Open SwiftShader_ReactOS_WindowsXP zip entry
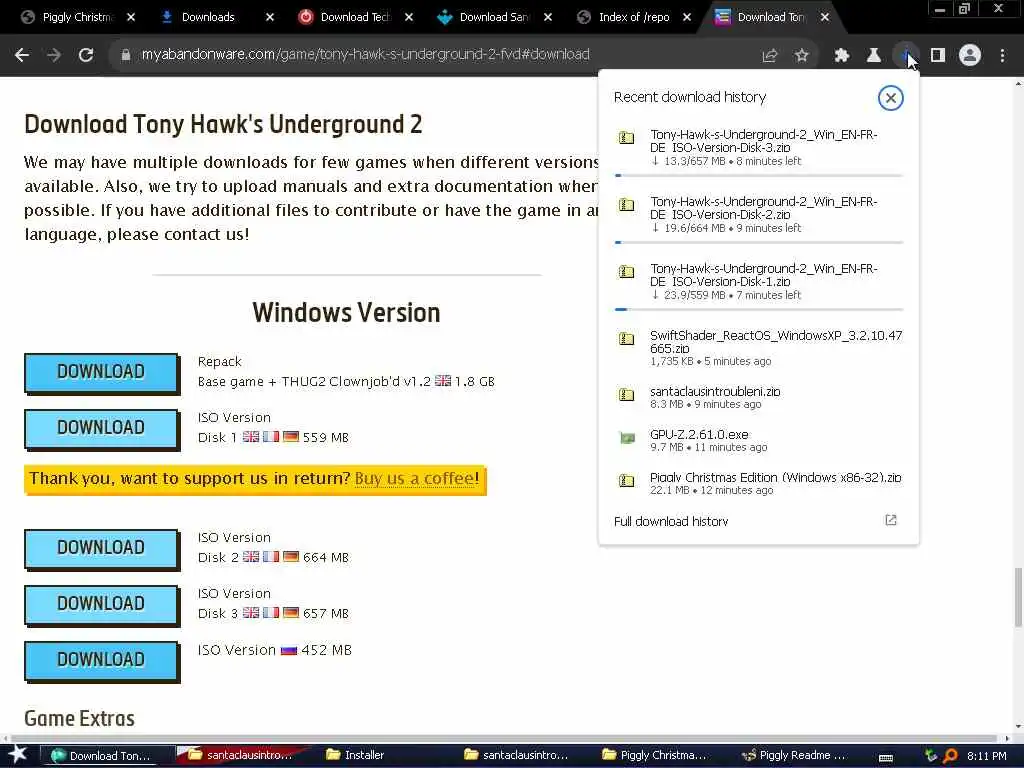The image size is (1024, 768). coord(759,347)
